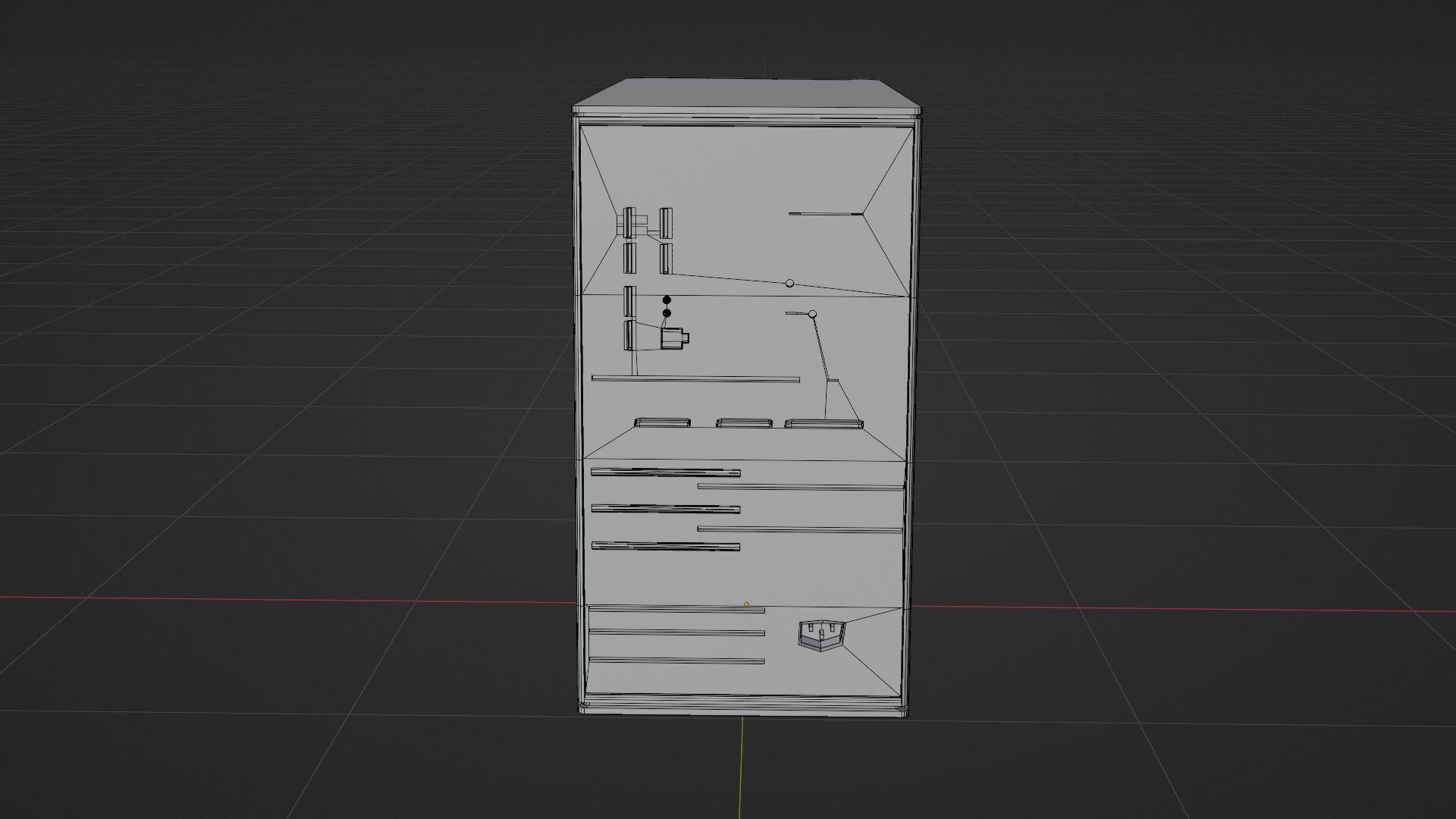Click the lower black round jack
Image resolution: width=1456 pixels, height=819 pixels.
pos(667,313)
